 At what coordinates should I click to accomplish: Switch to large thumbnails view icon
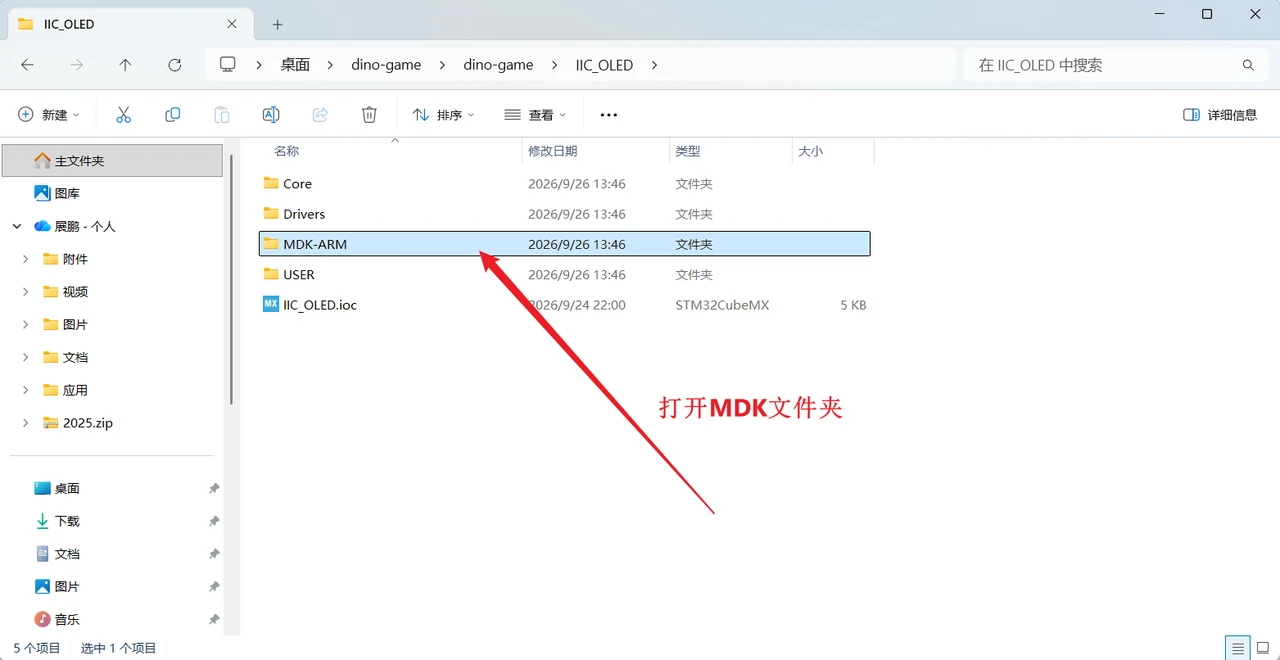click(1262, 648)
